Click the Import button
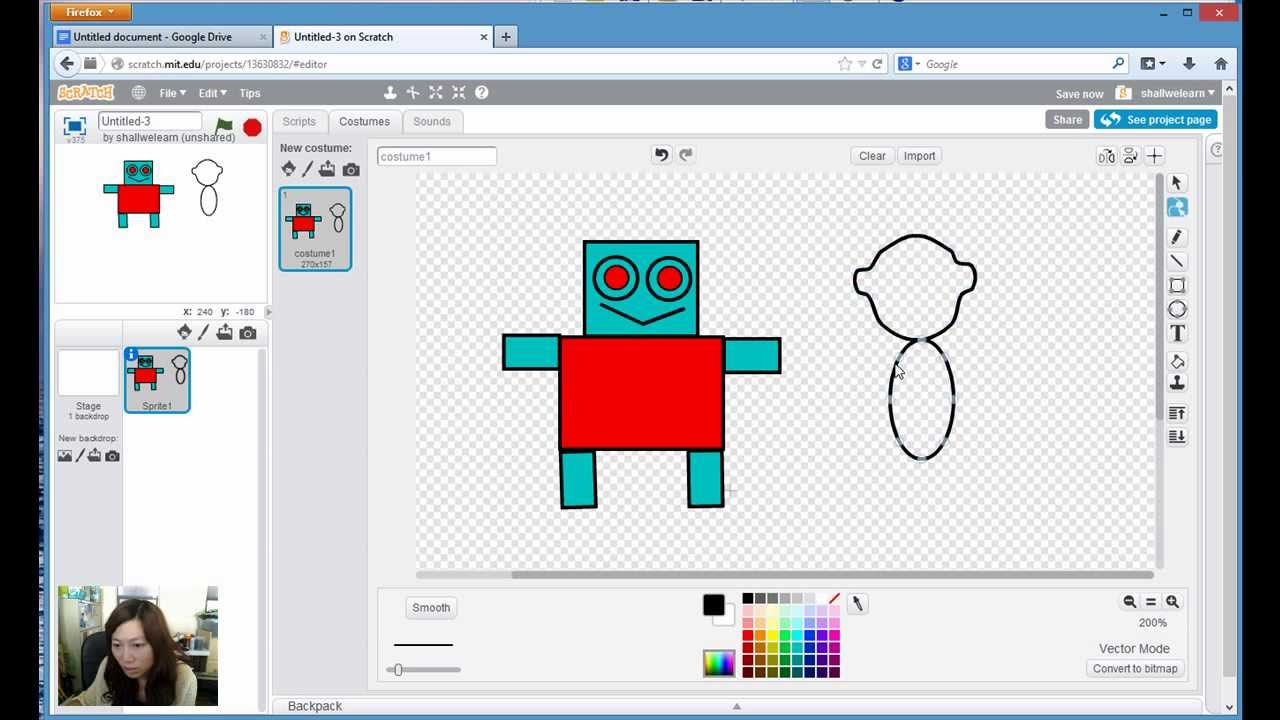 click(x=919, y=156)
